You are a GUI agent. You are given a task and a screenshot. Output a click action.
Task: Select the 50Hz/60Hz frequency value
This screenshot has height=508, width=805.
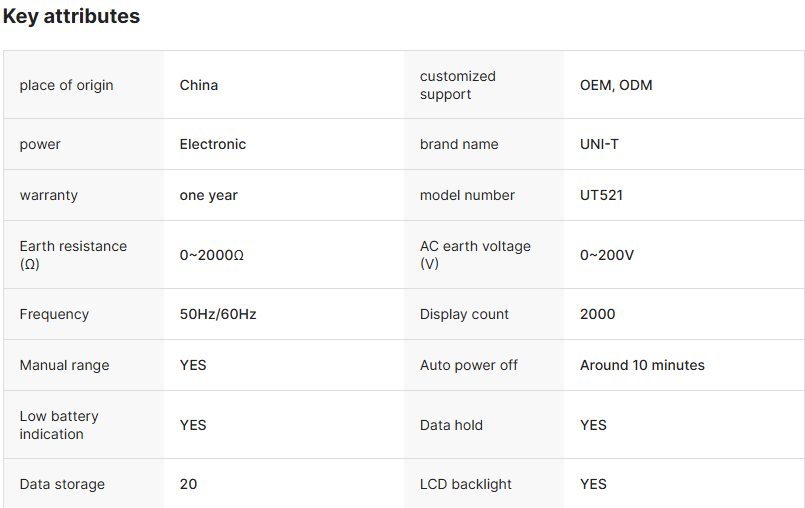tap(218, 314)
